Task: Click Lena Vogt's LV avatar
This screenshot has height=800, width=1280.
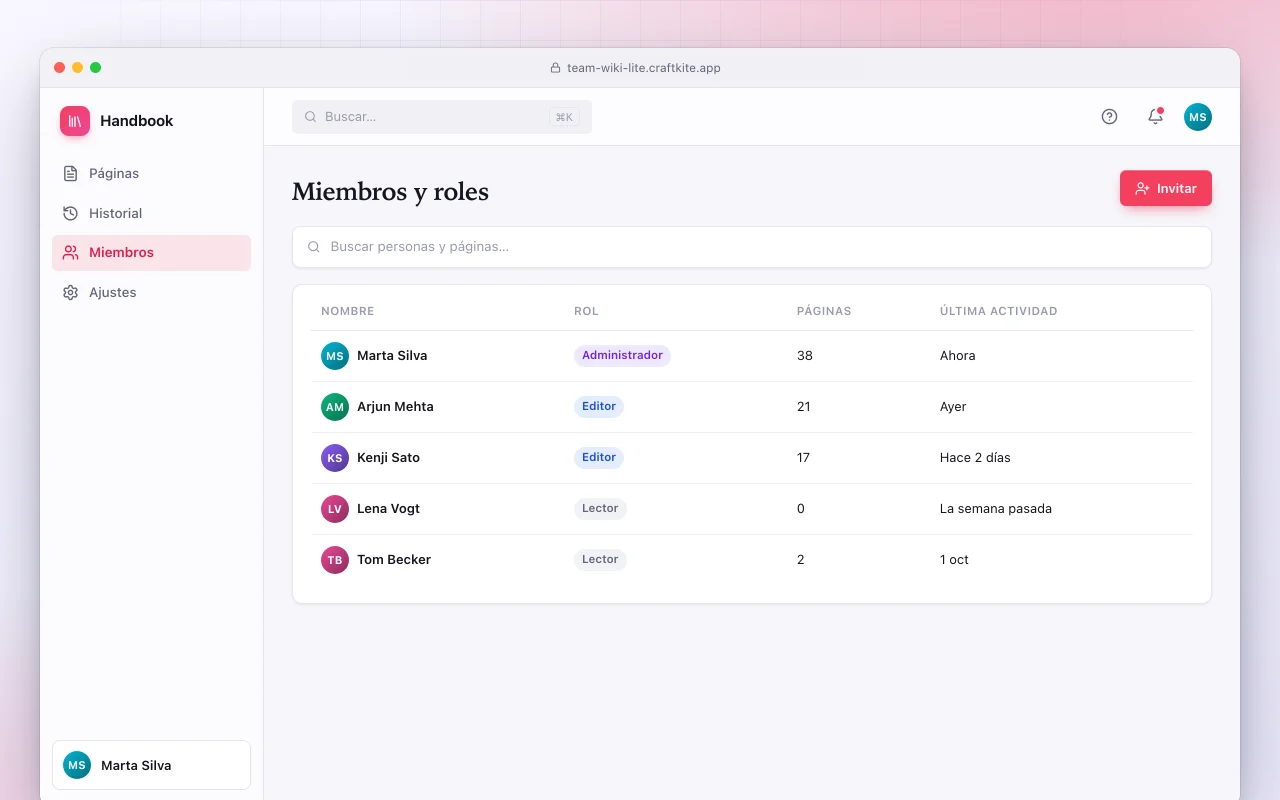Action: pos(335,509)
